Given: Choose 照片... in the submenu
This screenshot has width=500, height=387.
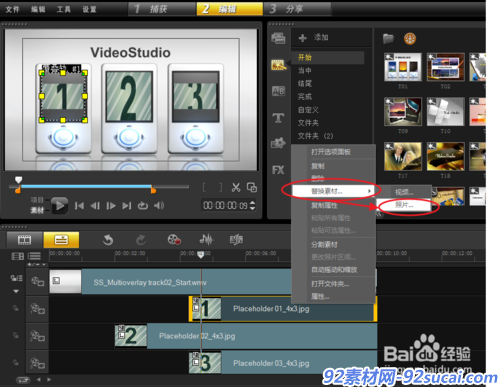Looking at the screenshot, I should [404, 205].
